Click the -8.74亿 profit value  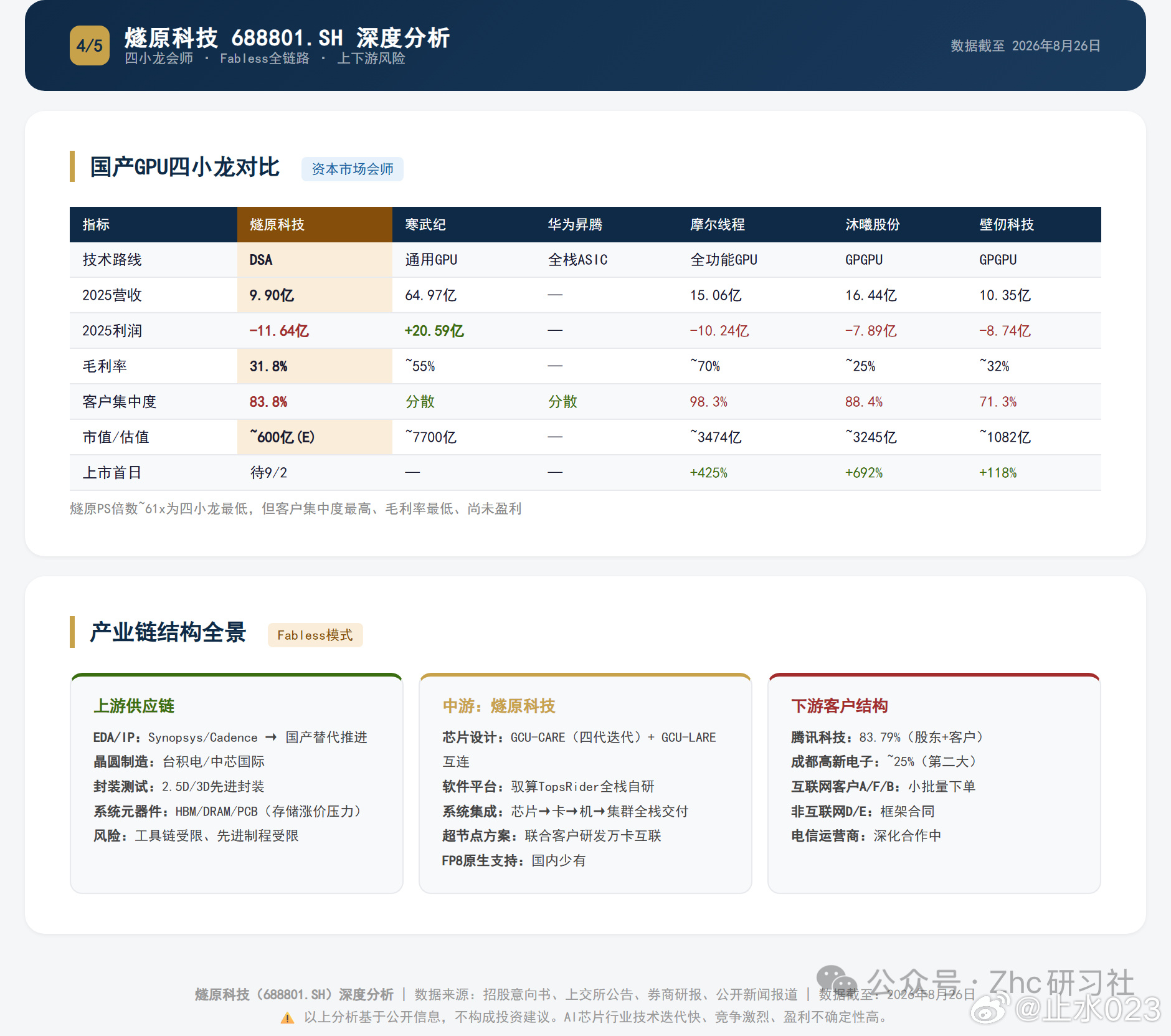click(1005, 331)
